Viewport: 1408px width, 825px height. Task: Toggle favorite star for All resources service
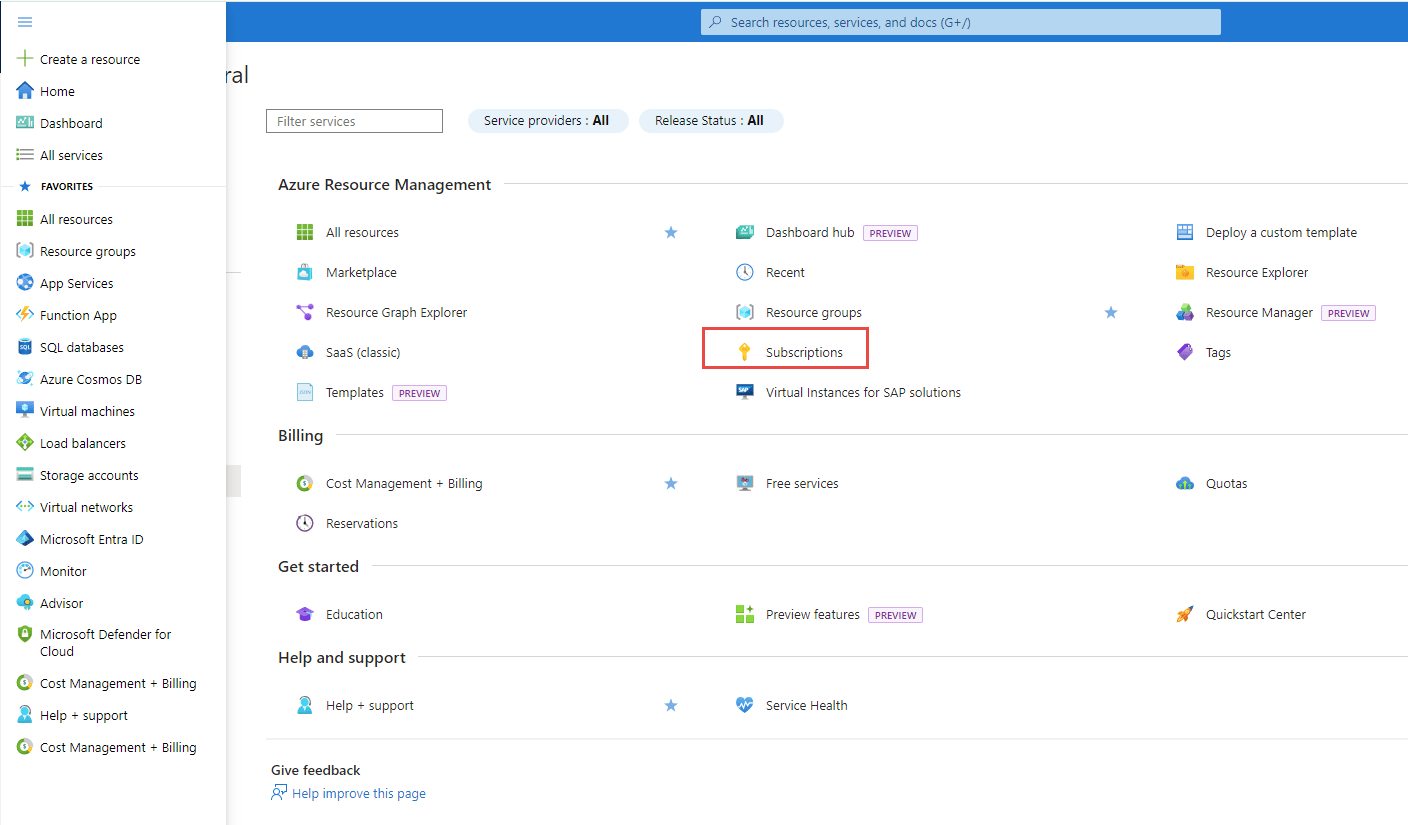click(671, 232)
